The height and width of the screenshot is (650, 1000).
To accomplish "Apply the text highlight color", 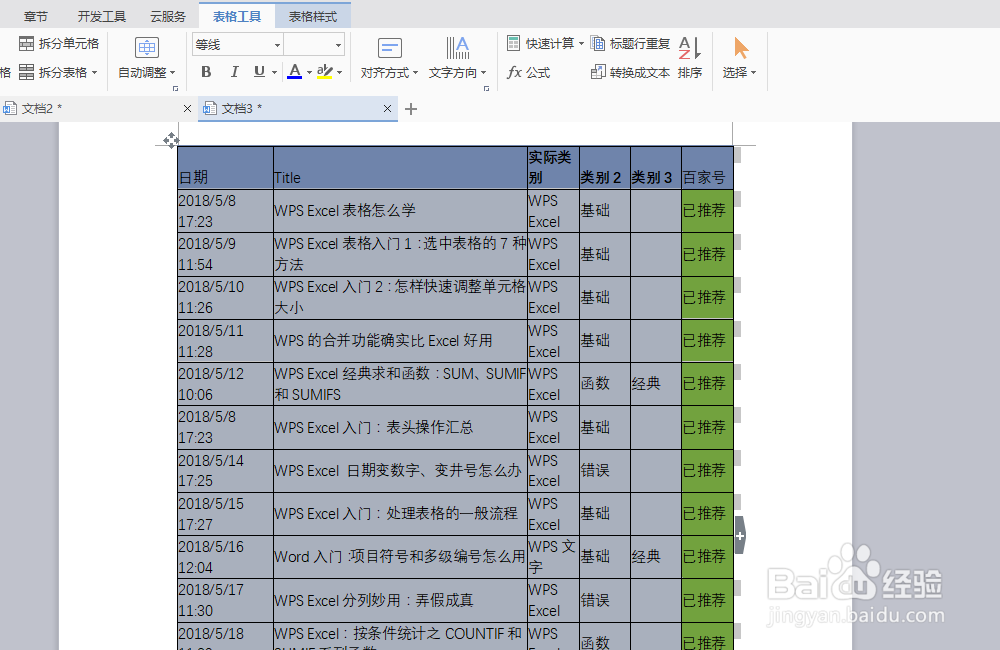I will click(x=325, y=71).
